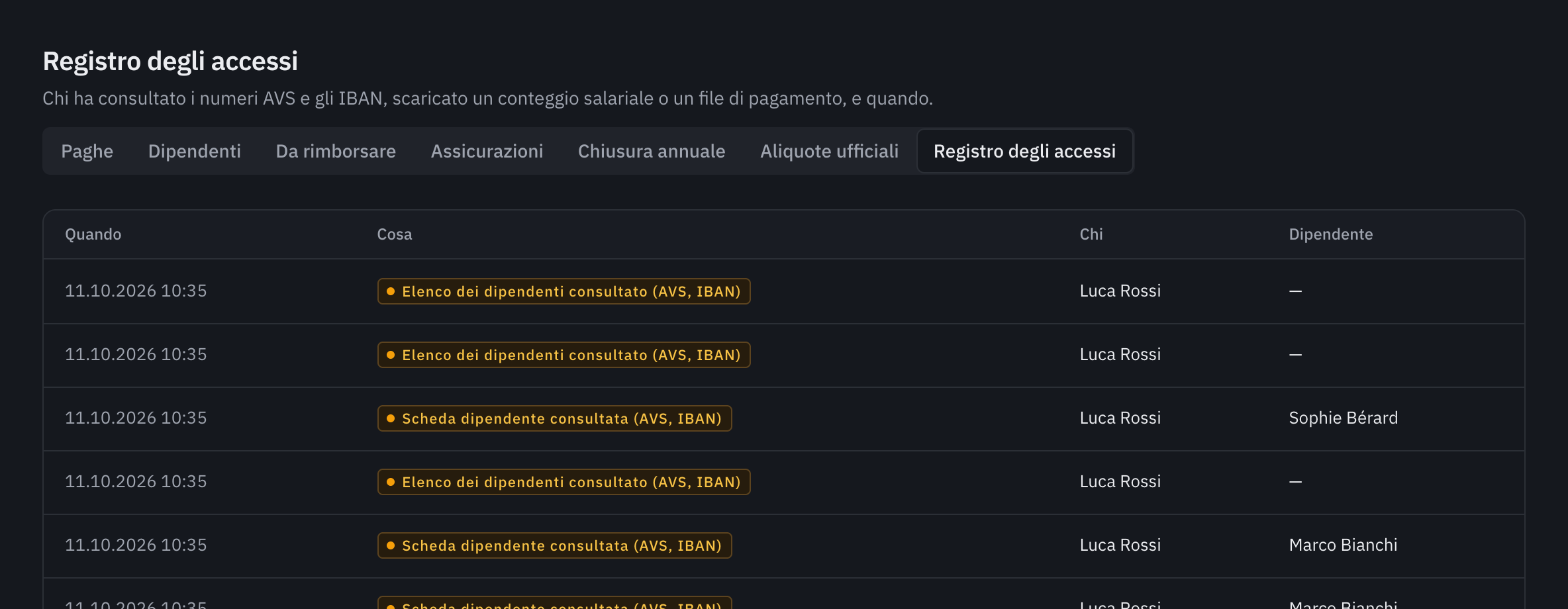1568x609 pixels.
Task: Click the Quando column header
Action: (x=93, y=234)
